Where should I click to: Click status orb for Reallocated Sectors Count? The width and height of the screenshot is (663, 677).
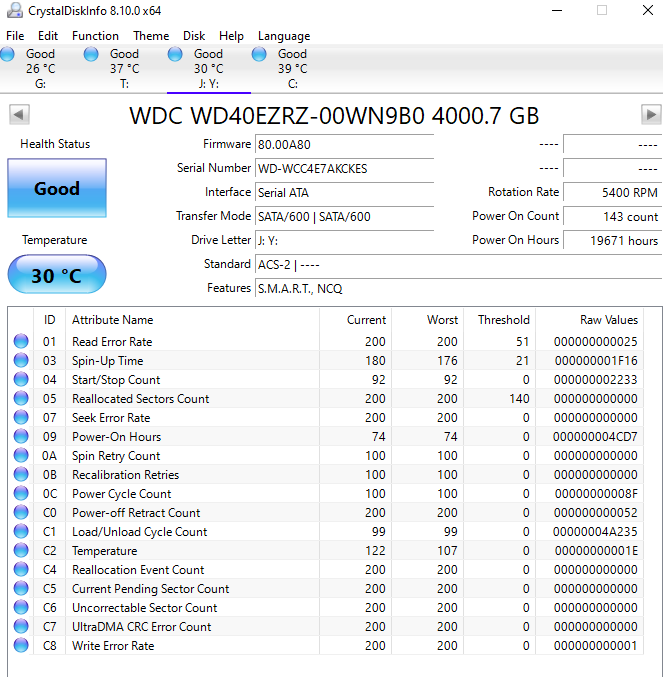(x=21, y=398)
